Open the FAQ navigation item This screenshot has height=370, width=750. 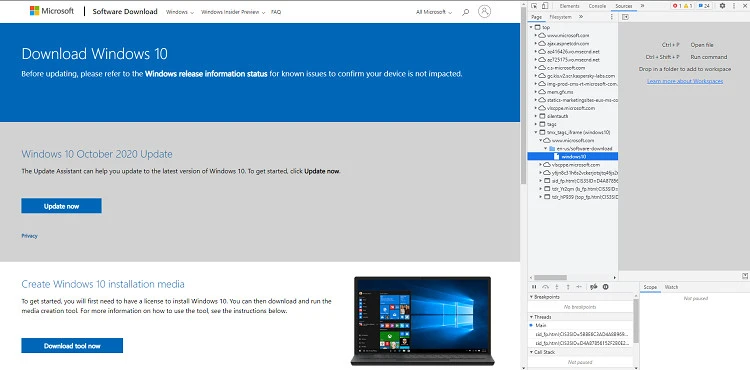coord(276,12)
